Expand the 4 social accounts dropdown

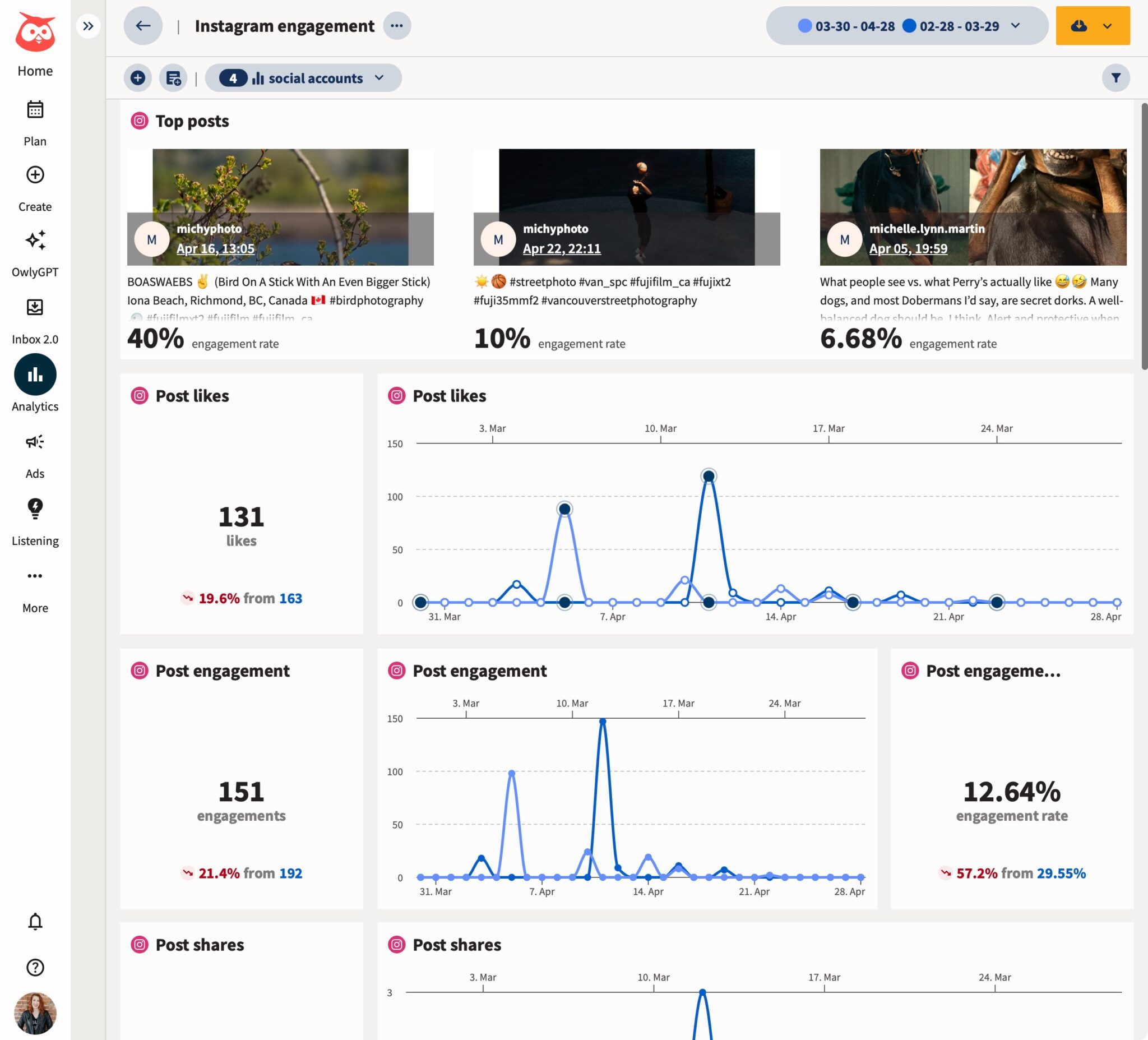(x=304, y=78)
